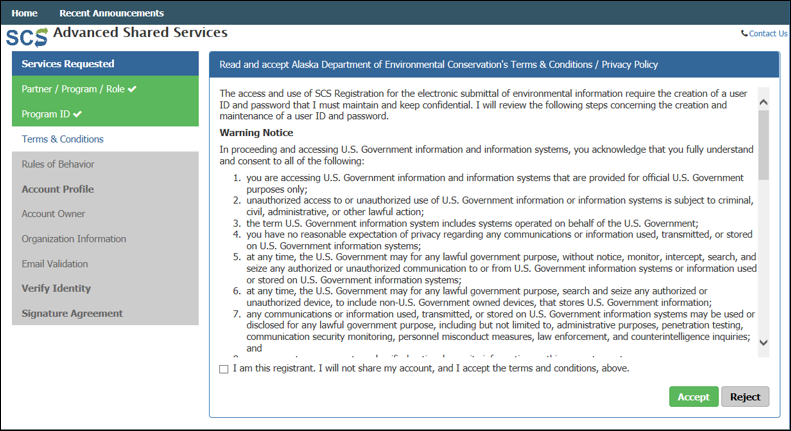Select the Account Profile section

(58, 189)
